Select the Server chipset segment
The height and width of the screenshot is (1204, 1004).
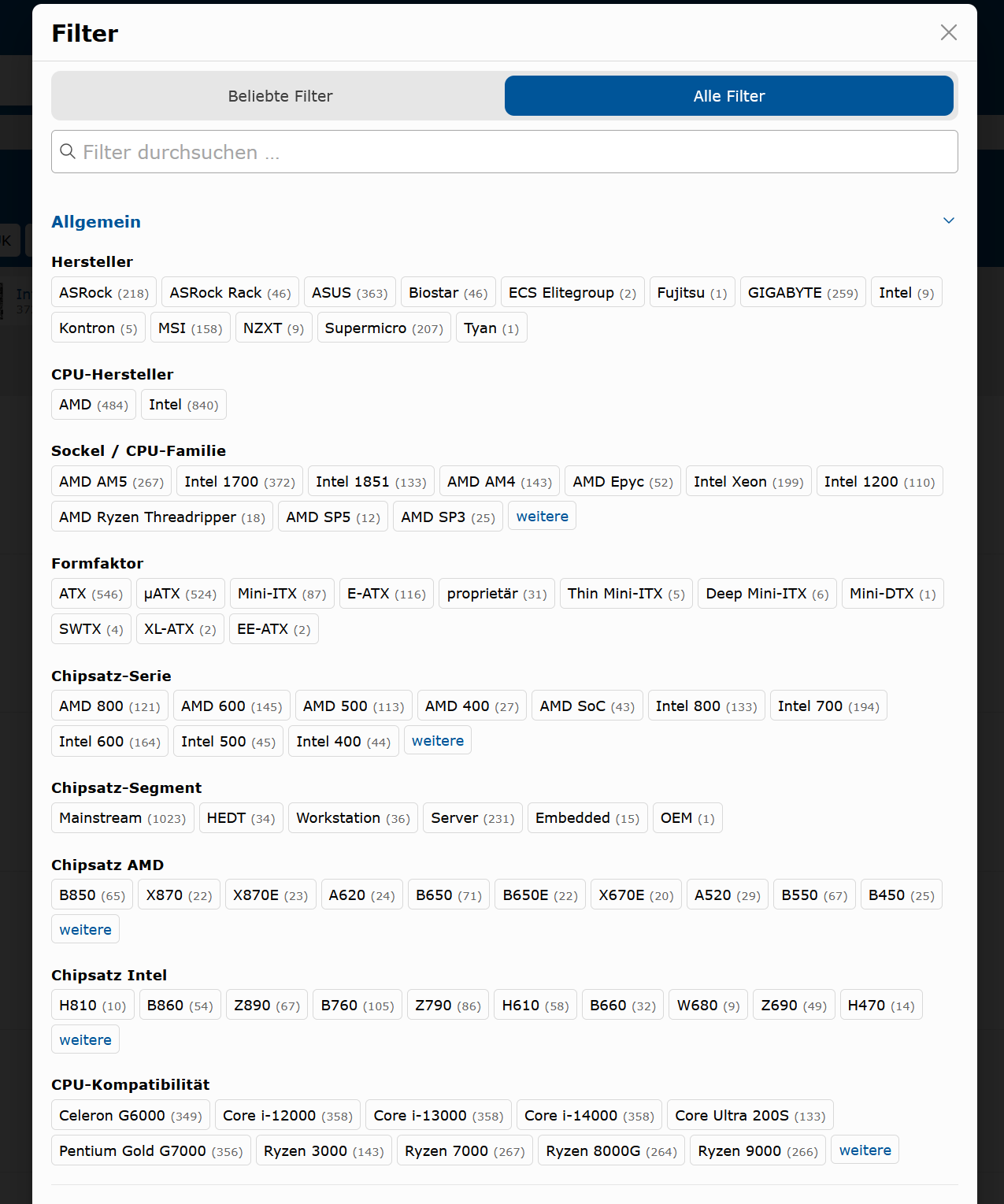click(x=472, y=817)
